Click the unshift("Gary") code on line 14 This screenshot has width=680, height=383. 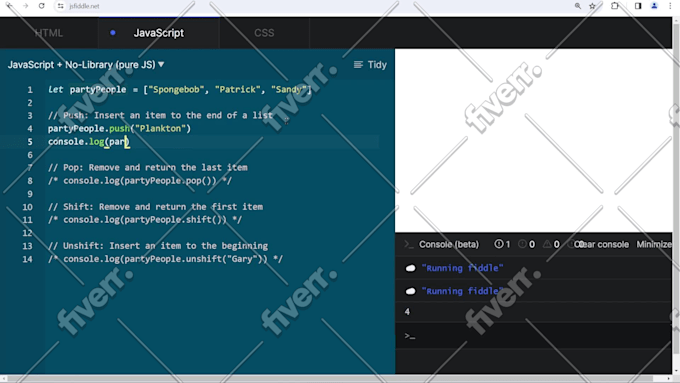(x=165, y=259)
